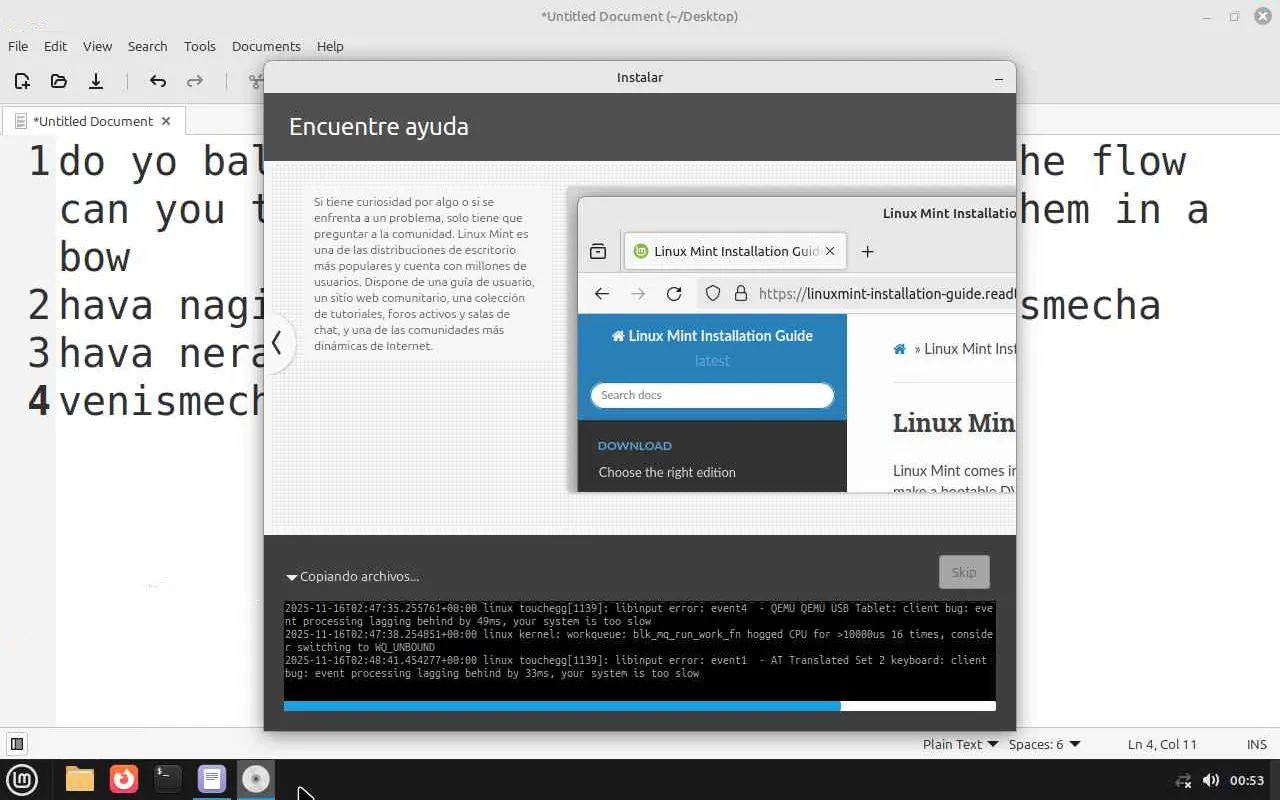Click line number 3 in the editor gutter
The width and height of the screenshot is (1280, 800).
pyautogui.click(x=39, y=354)
